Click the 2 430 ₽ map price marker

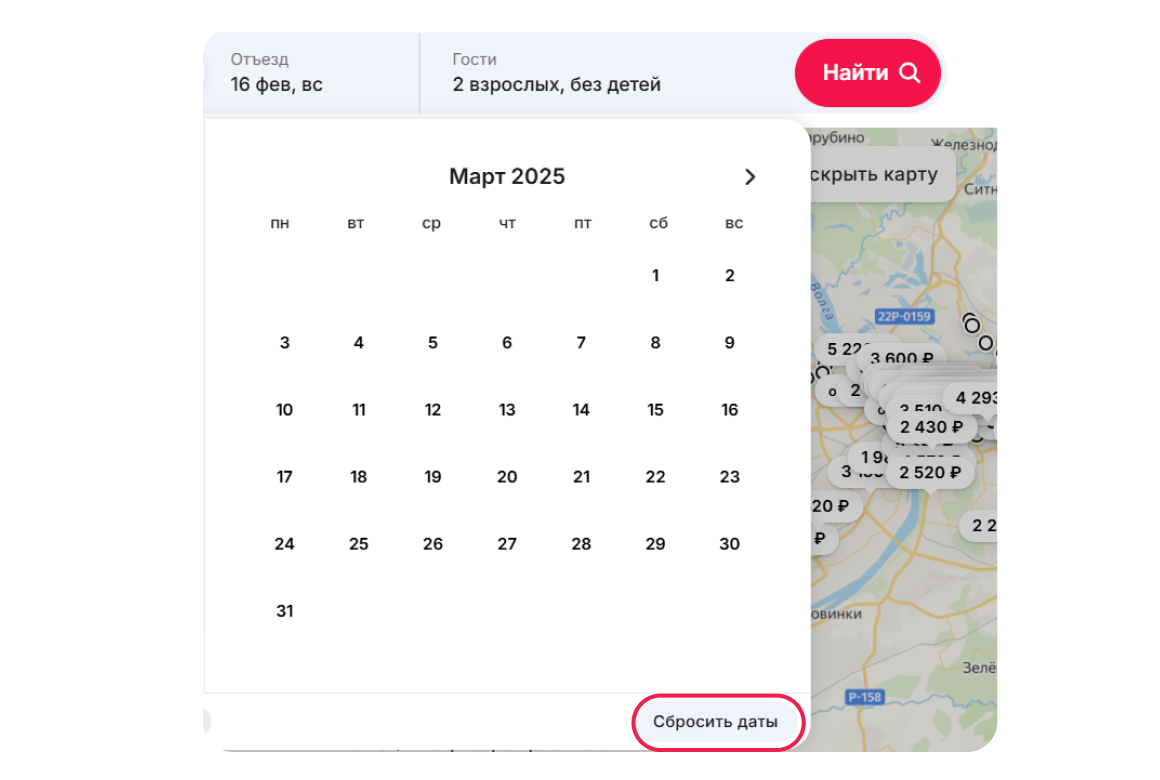931,428
